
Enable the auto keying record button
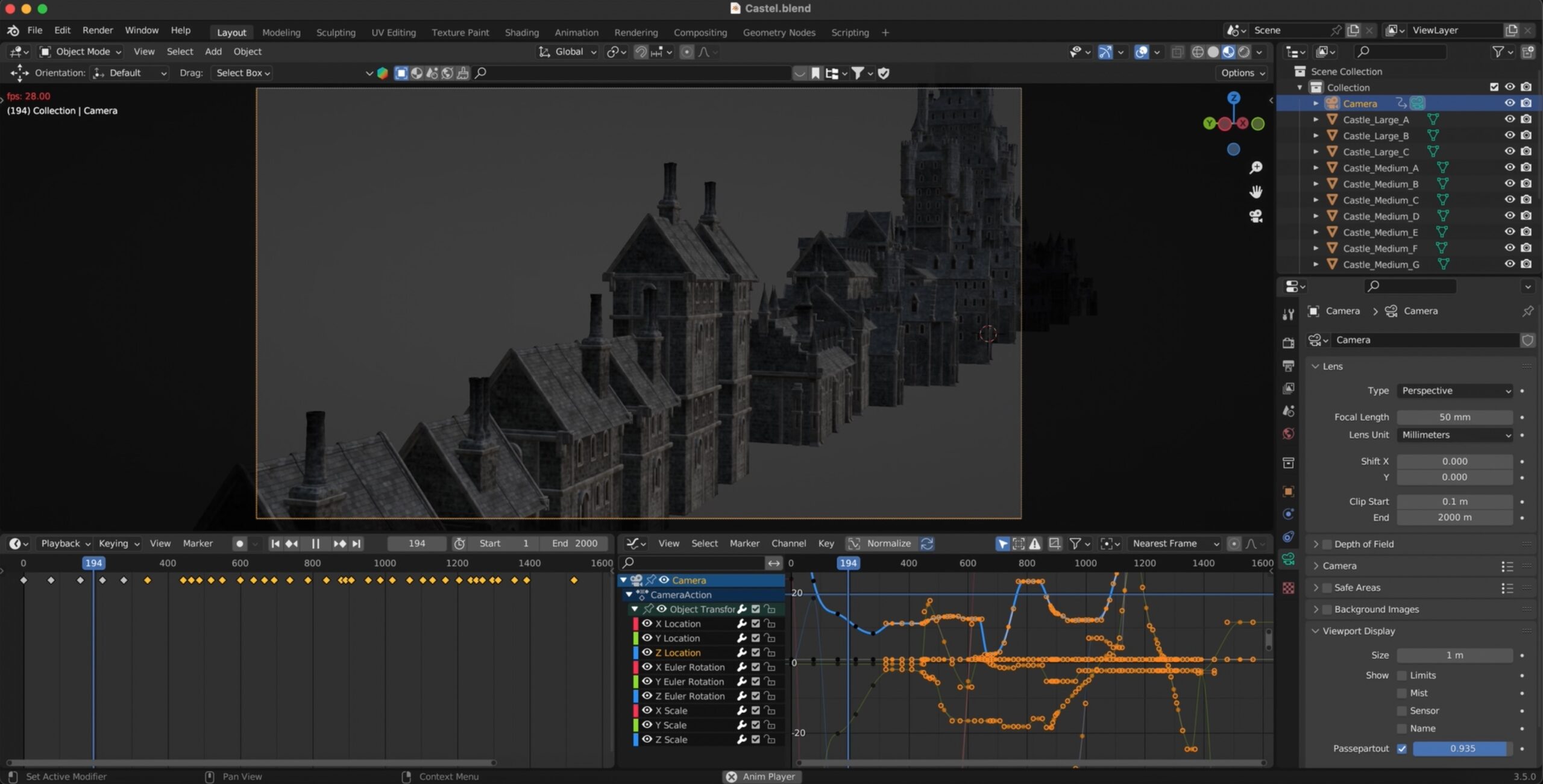coord(239,544)
